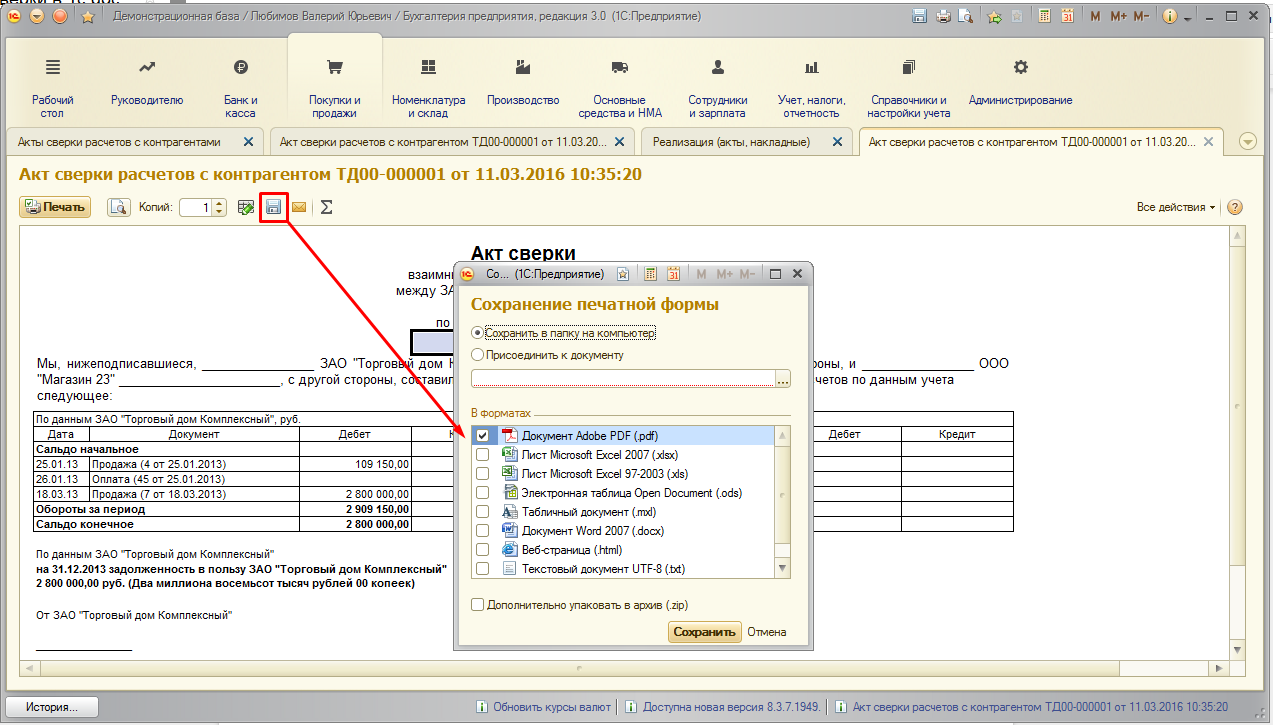1273x725 pixels.
Task: Click the folder path ellipsis browse button
Action: click(x=783, y=379)
